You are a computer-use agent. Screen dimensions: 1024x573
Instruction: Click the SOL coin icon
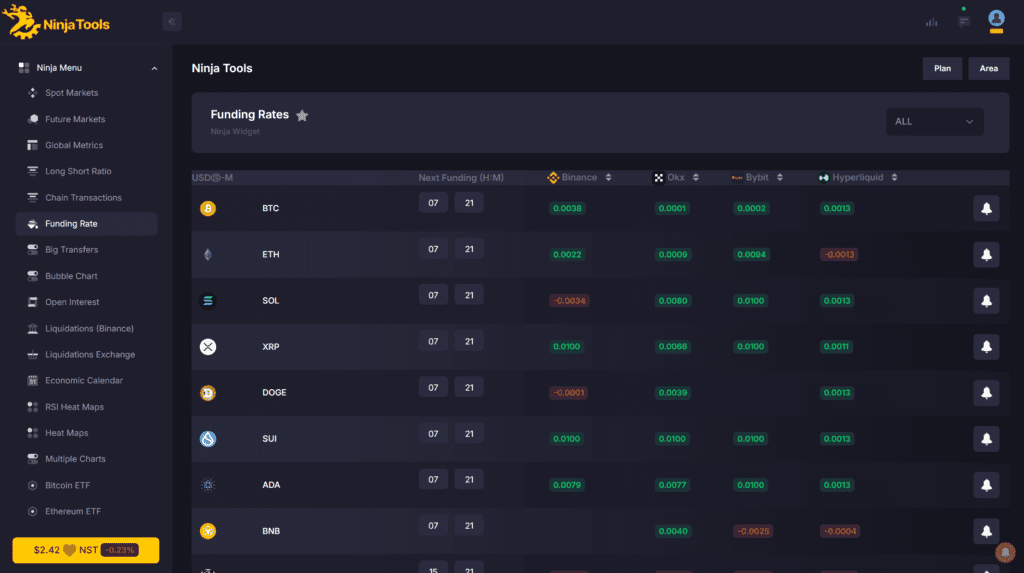[208, 301]
